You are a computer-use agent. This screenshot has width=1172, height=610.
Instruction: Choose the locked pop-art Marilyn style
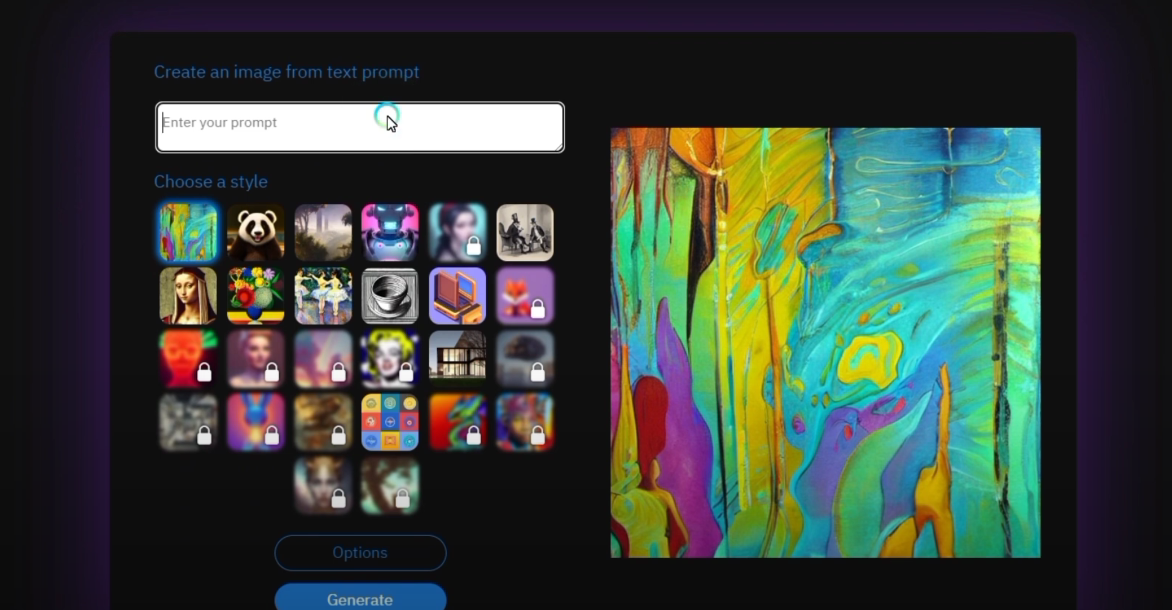(390, 360)
